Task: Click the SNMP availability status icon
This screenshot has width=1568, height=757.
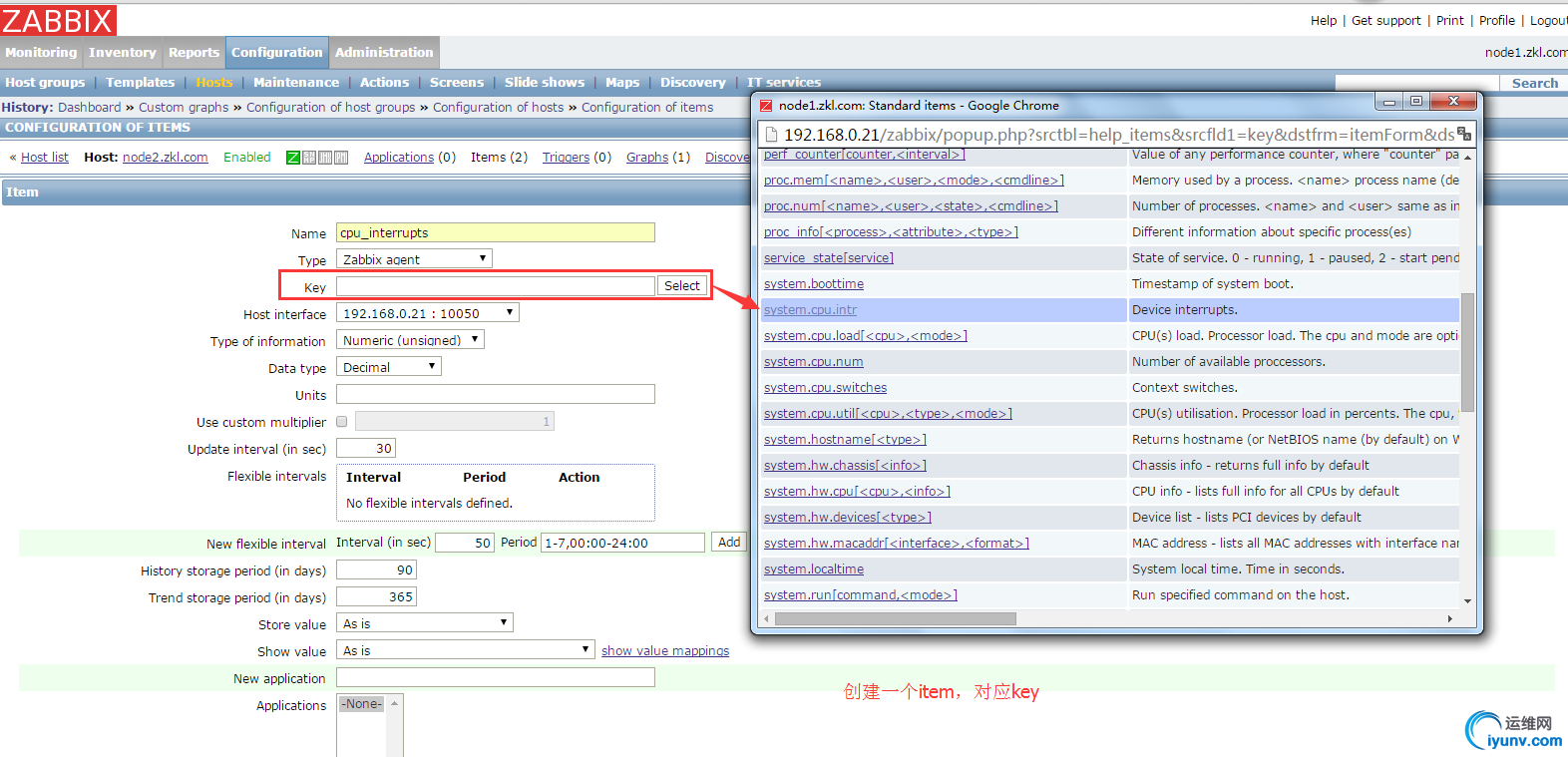Action: coord(309,158)
